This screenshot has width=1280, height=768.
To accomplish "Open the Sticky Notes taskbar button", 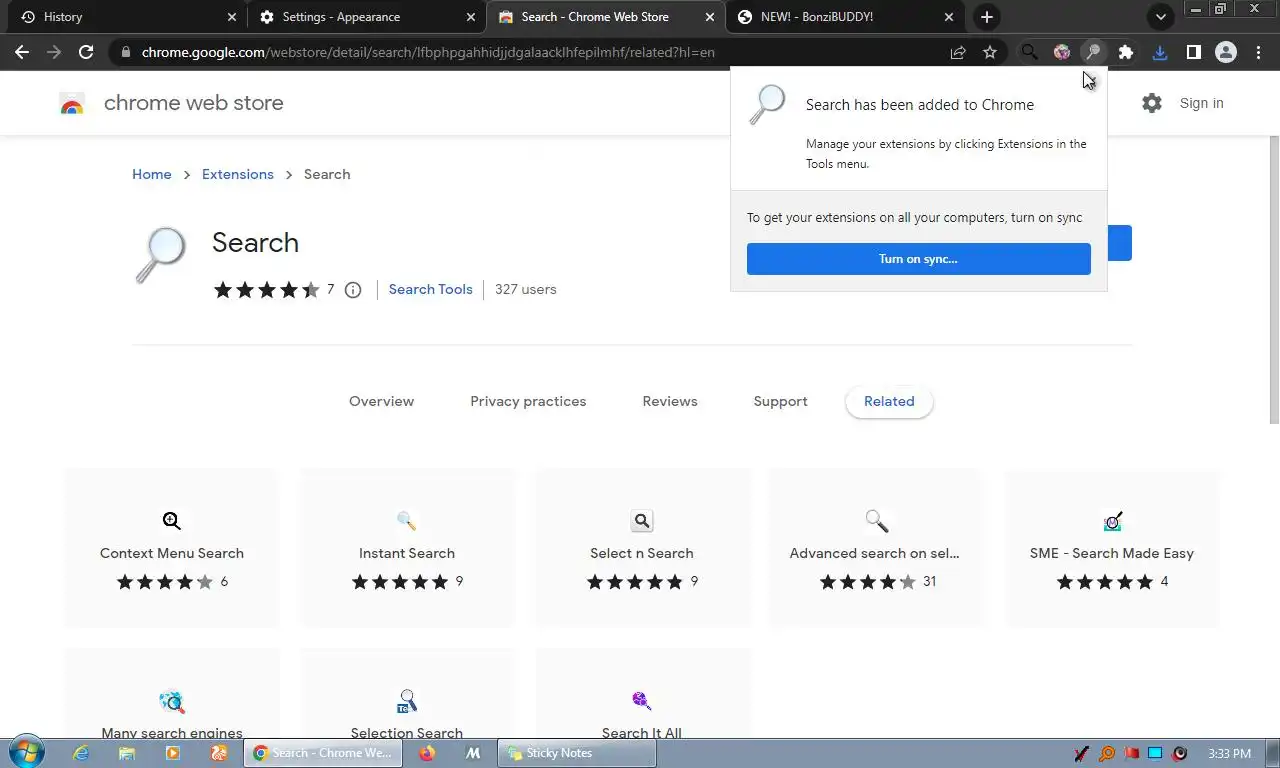I will (x=577, y=753).
